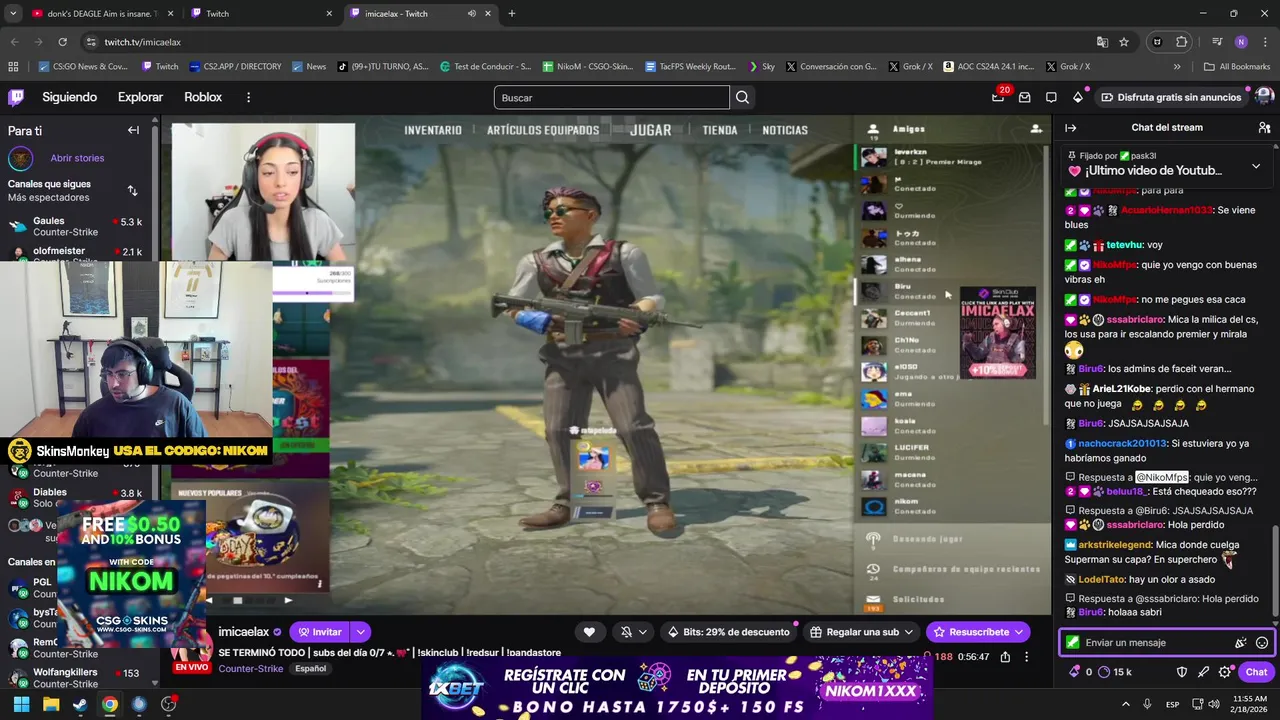The image size is (1280, 720).
Task: Click the Steam icon in Windows taskbar
Action: click(79, 704)
